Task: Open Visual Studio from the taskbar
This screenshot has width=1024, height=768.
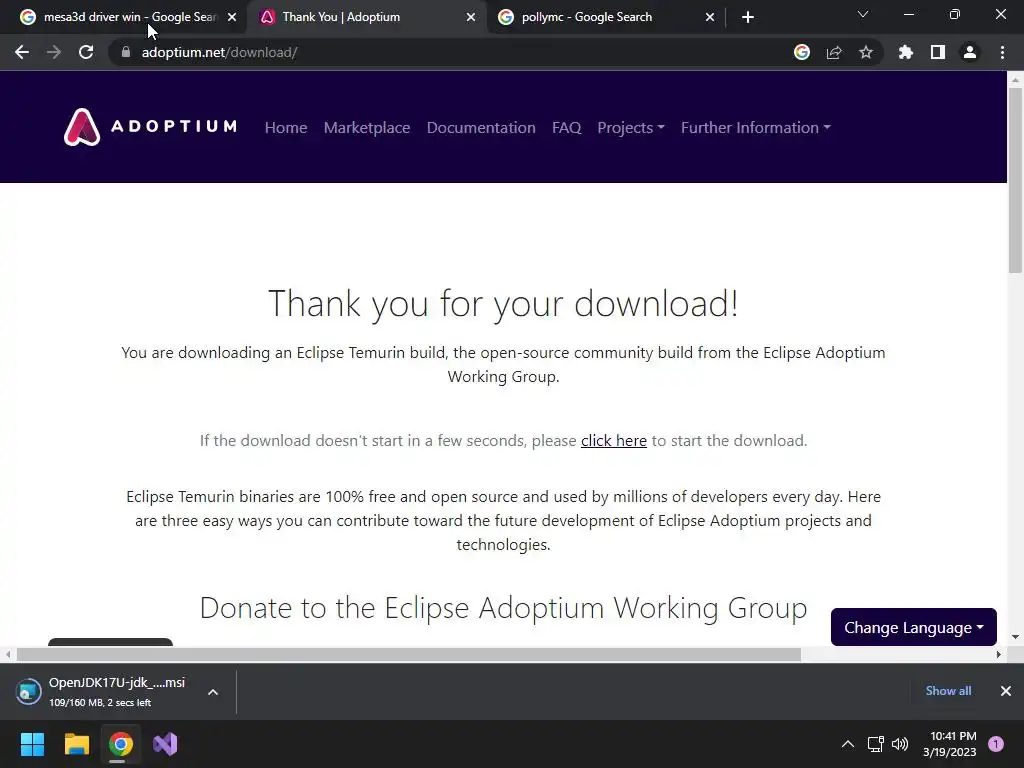Action: [x=165, y=744]
